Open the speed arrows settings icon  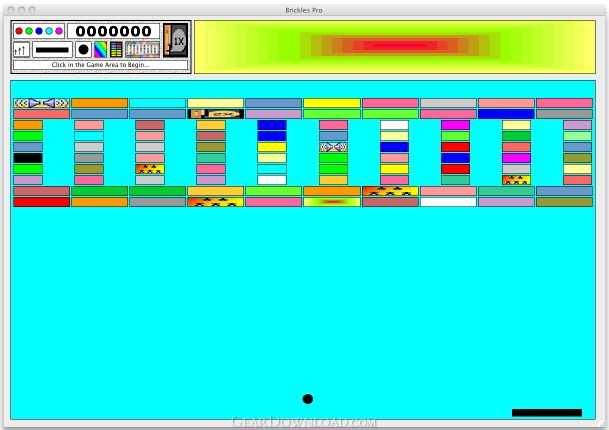tap(21, 50)
